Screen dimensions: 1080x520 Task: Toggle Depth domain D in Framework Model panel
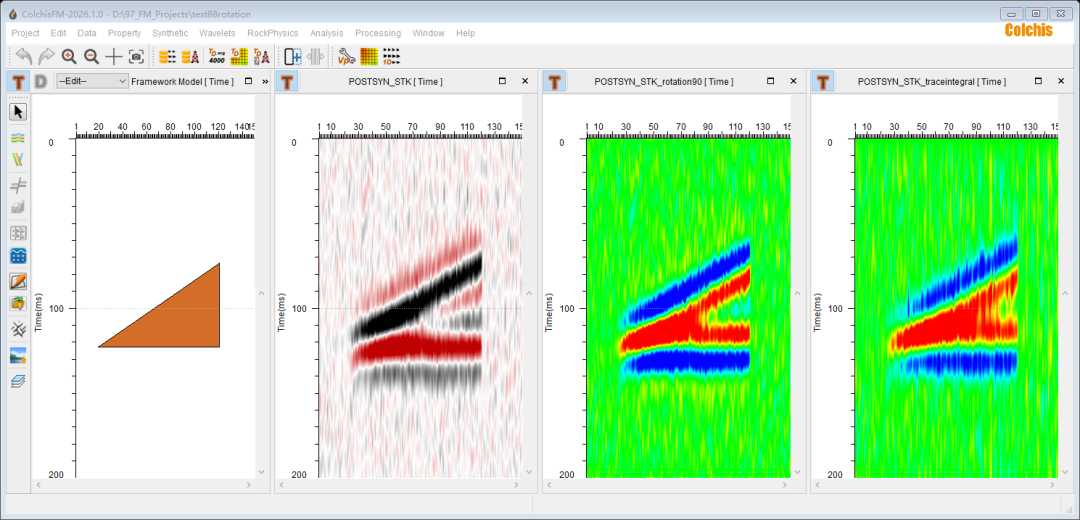pyautogui.click(x=41, y=81)
